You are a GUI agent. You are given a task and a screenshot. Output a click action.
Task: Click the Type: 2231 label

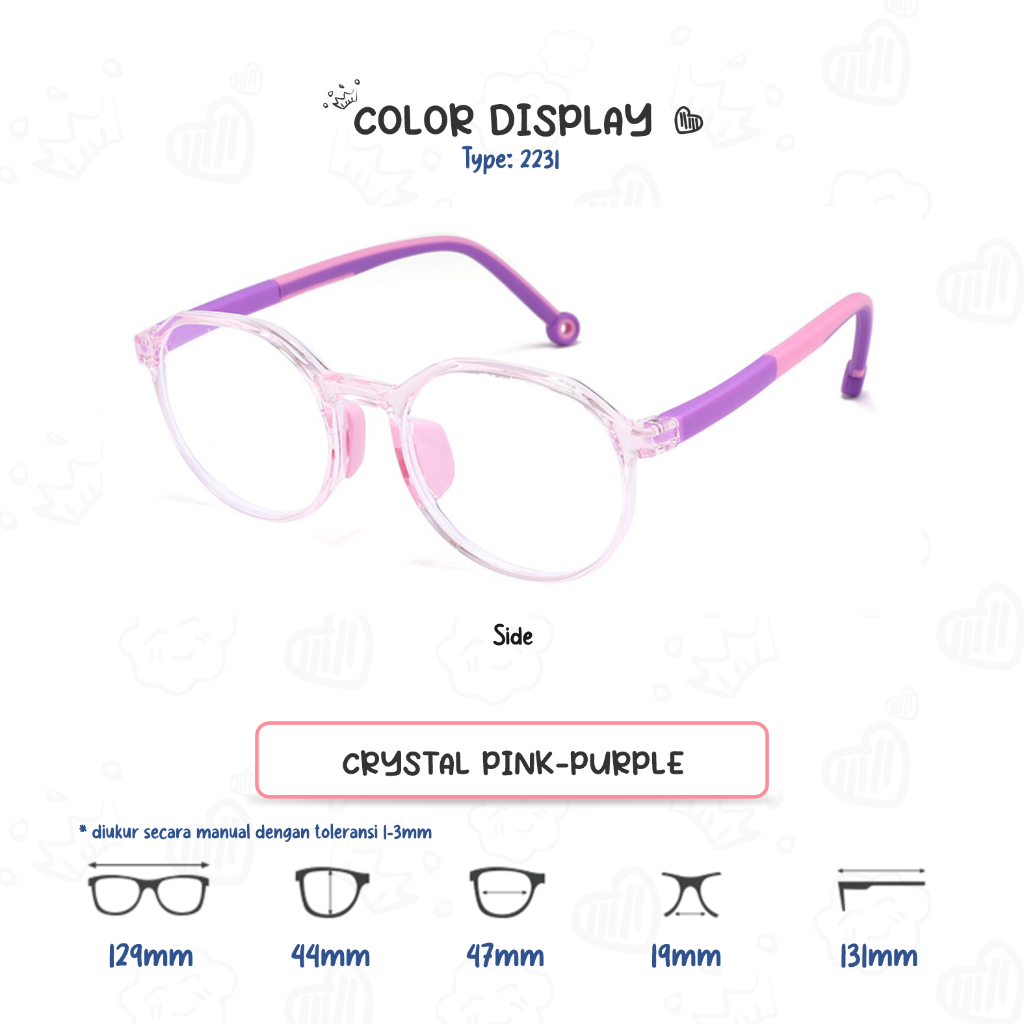point(511,159)
